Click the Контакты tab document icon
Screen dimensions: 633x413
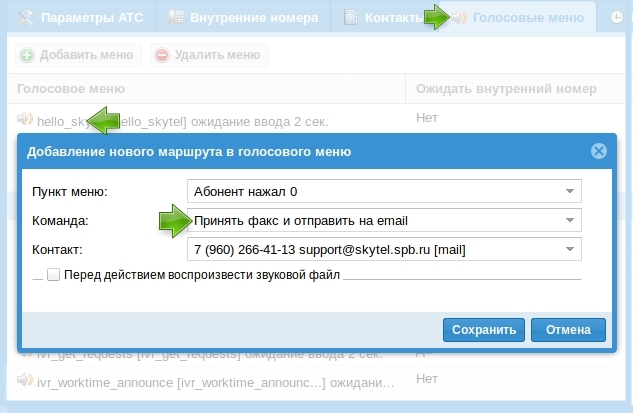351,18
